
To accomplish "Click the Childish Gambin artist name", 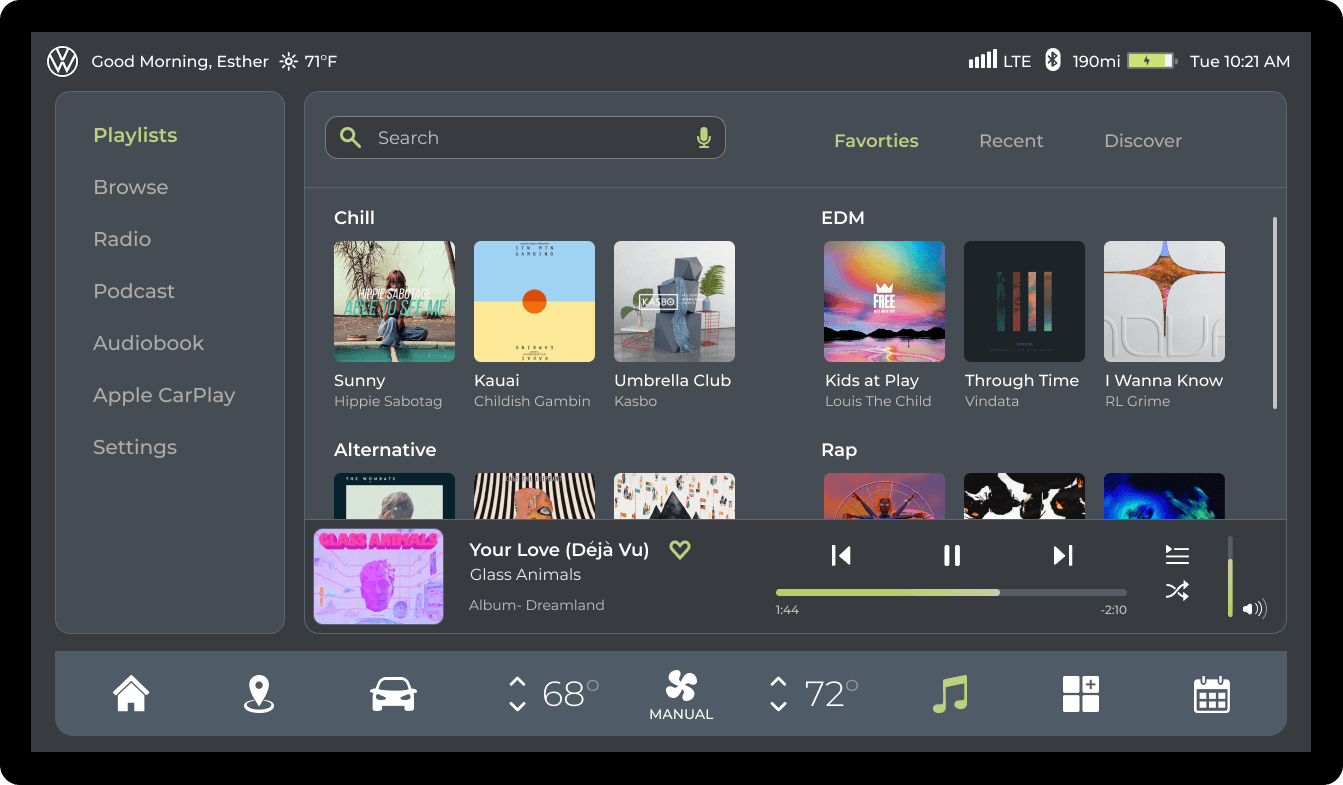I will click(532, 401).
